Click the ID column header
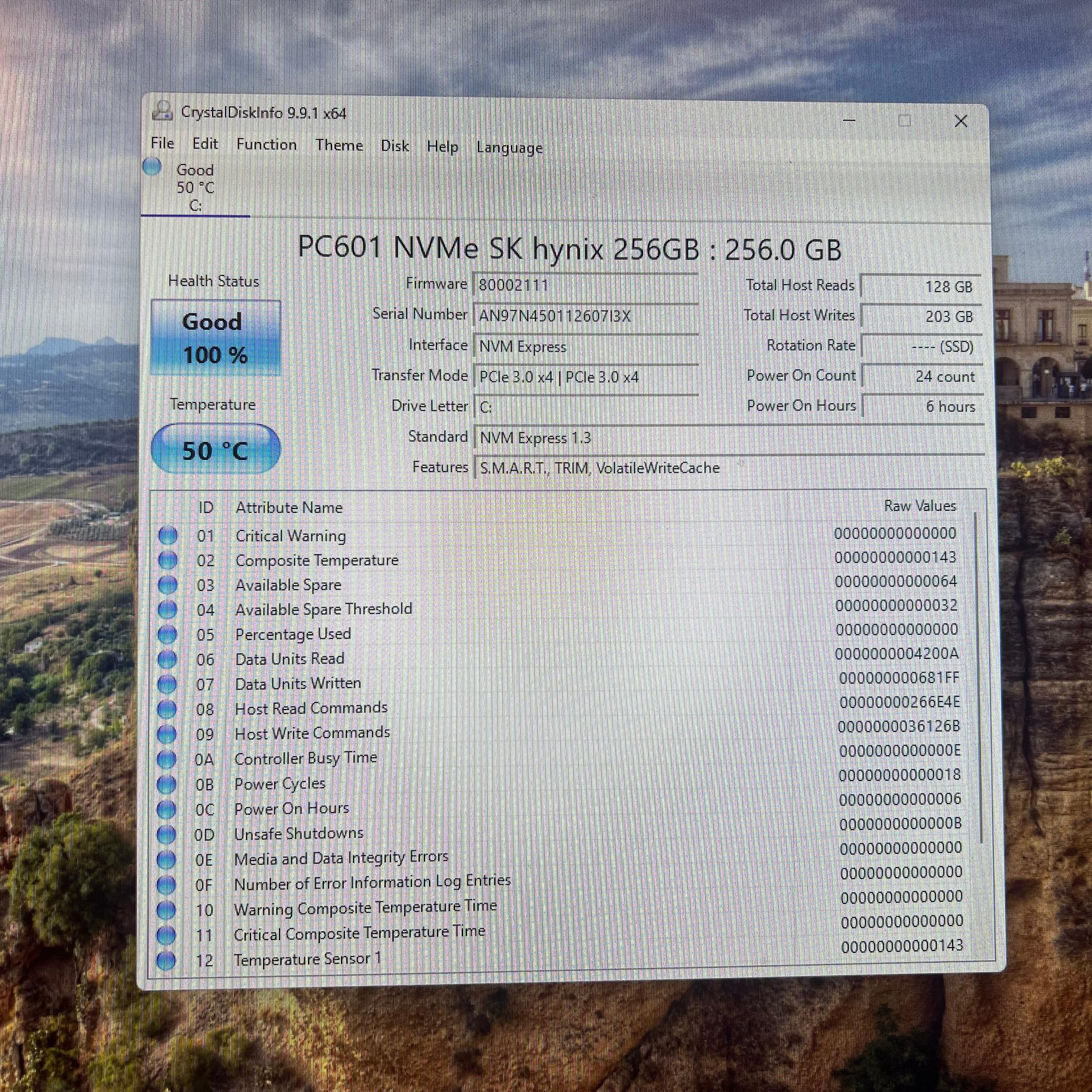1092x1092 pixels. click(206, 507)
